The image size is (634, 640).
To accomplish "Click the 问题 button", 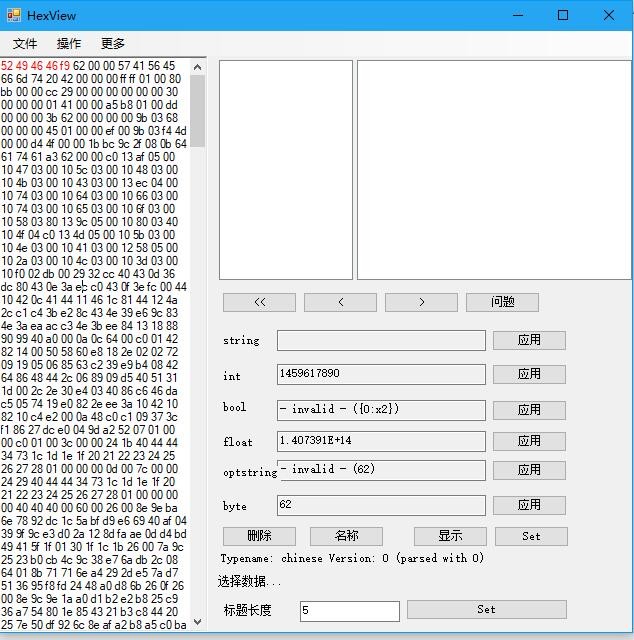I will pos(502,302).
